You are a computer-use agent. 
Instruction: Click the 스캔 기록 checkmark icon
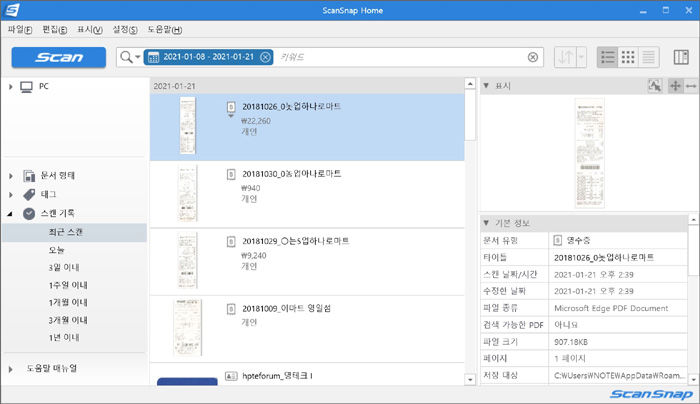pyautogui.click(x=29, y=214)
